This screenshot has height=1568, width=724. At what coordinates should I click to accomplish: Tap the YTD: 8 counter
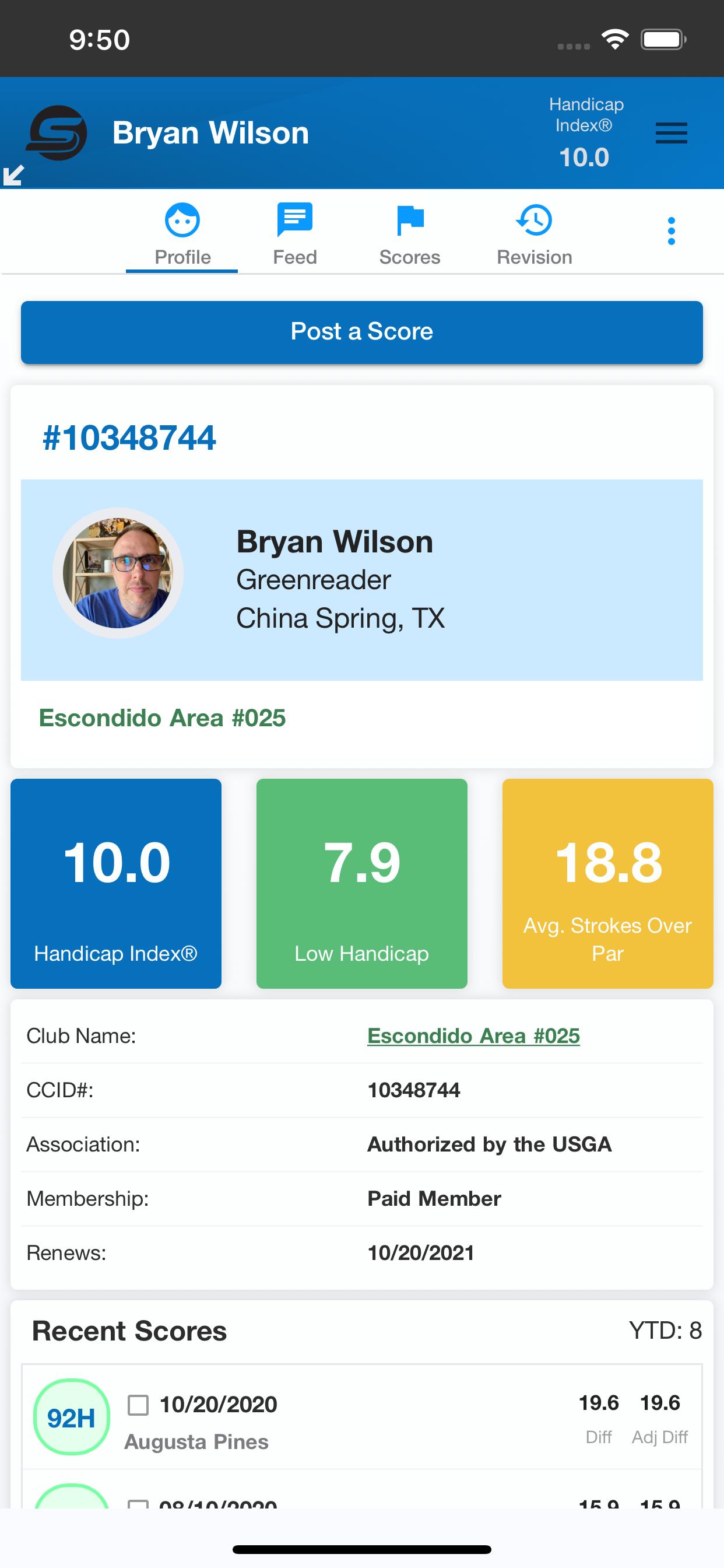point(665,1330)
